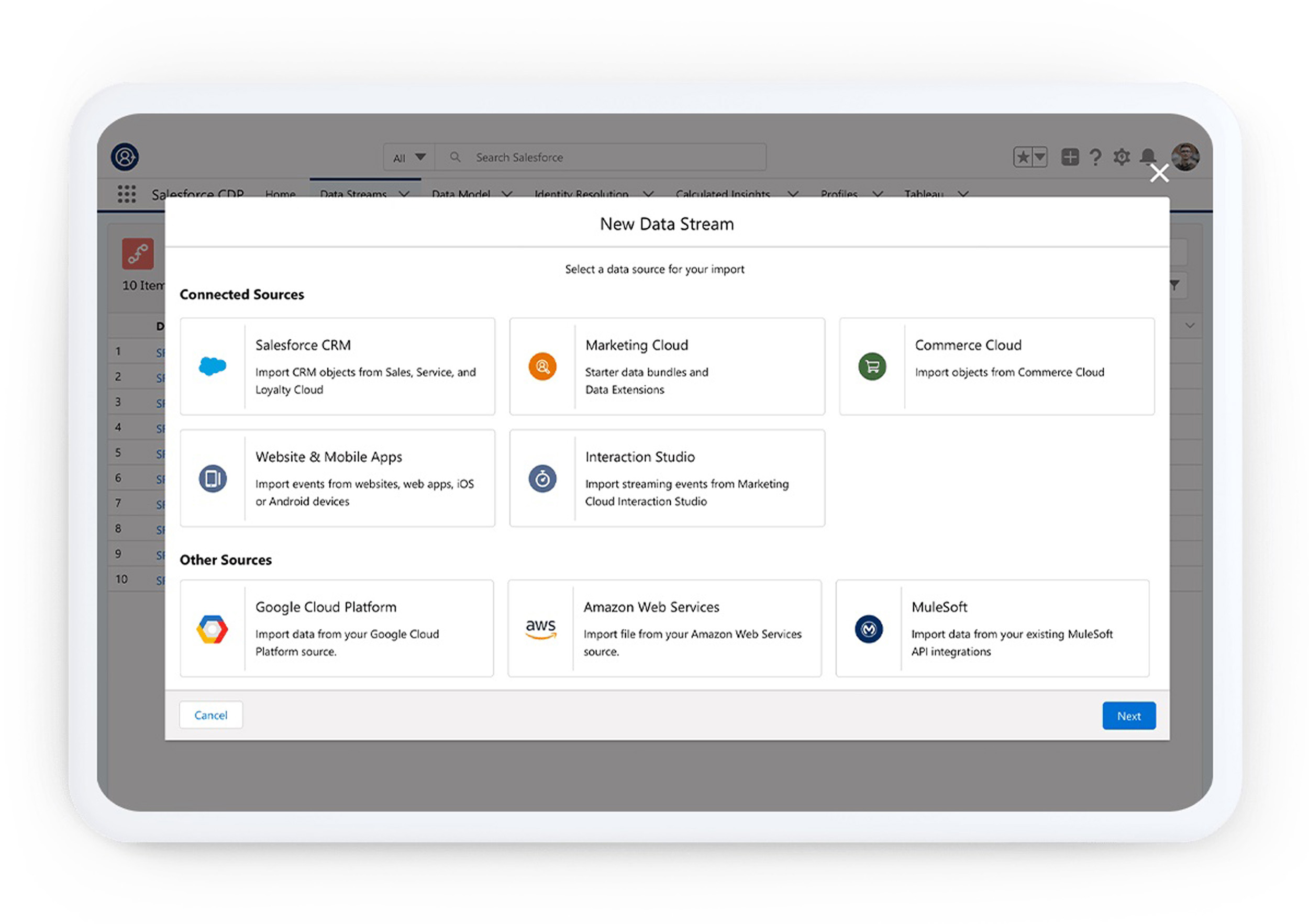The height and width of the screenshot is (924, 1309).
Task: Open the All search scope dropdown
Action: 409,158
